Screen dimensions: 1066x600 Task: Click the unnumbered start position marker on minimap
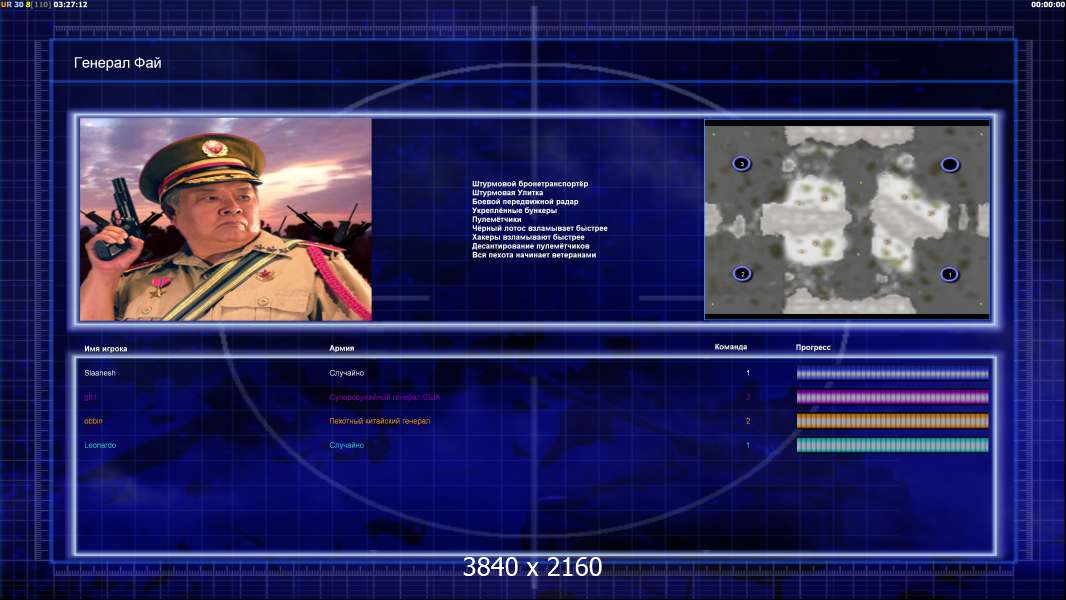coord(950,164)
